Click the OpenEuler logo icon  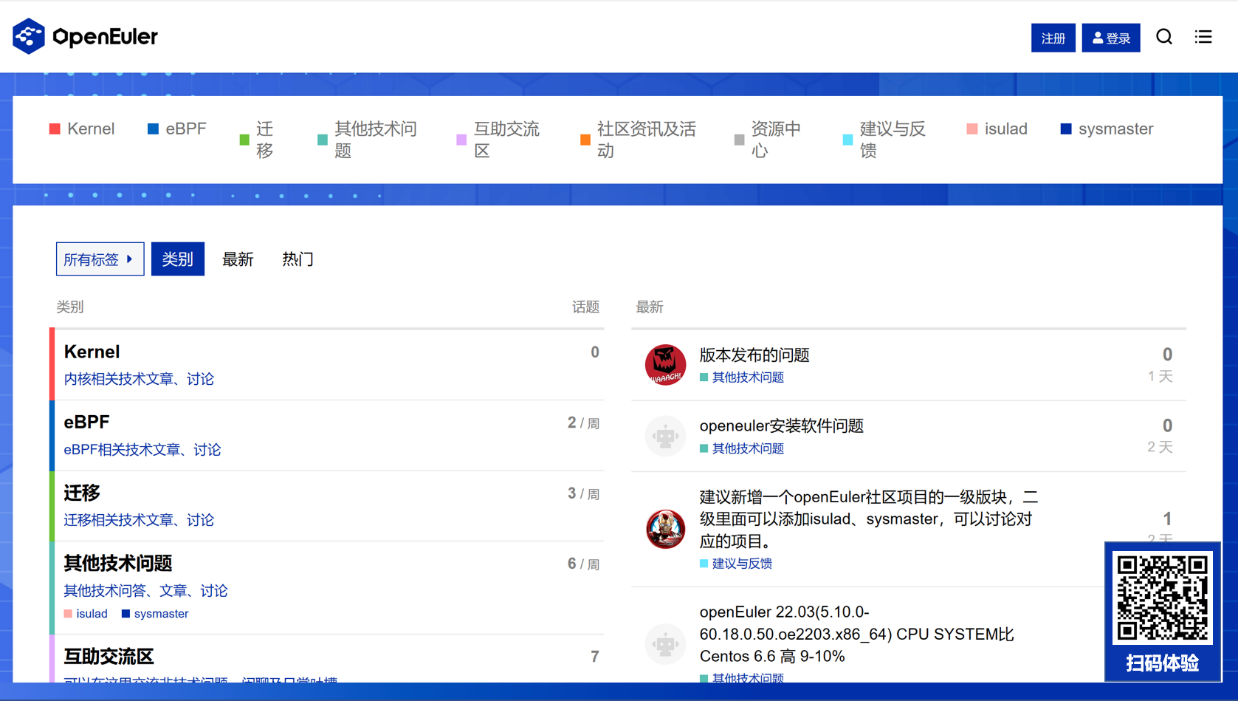click(29, 37)
